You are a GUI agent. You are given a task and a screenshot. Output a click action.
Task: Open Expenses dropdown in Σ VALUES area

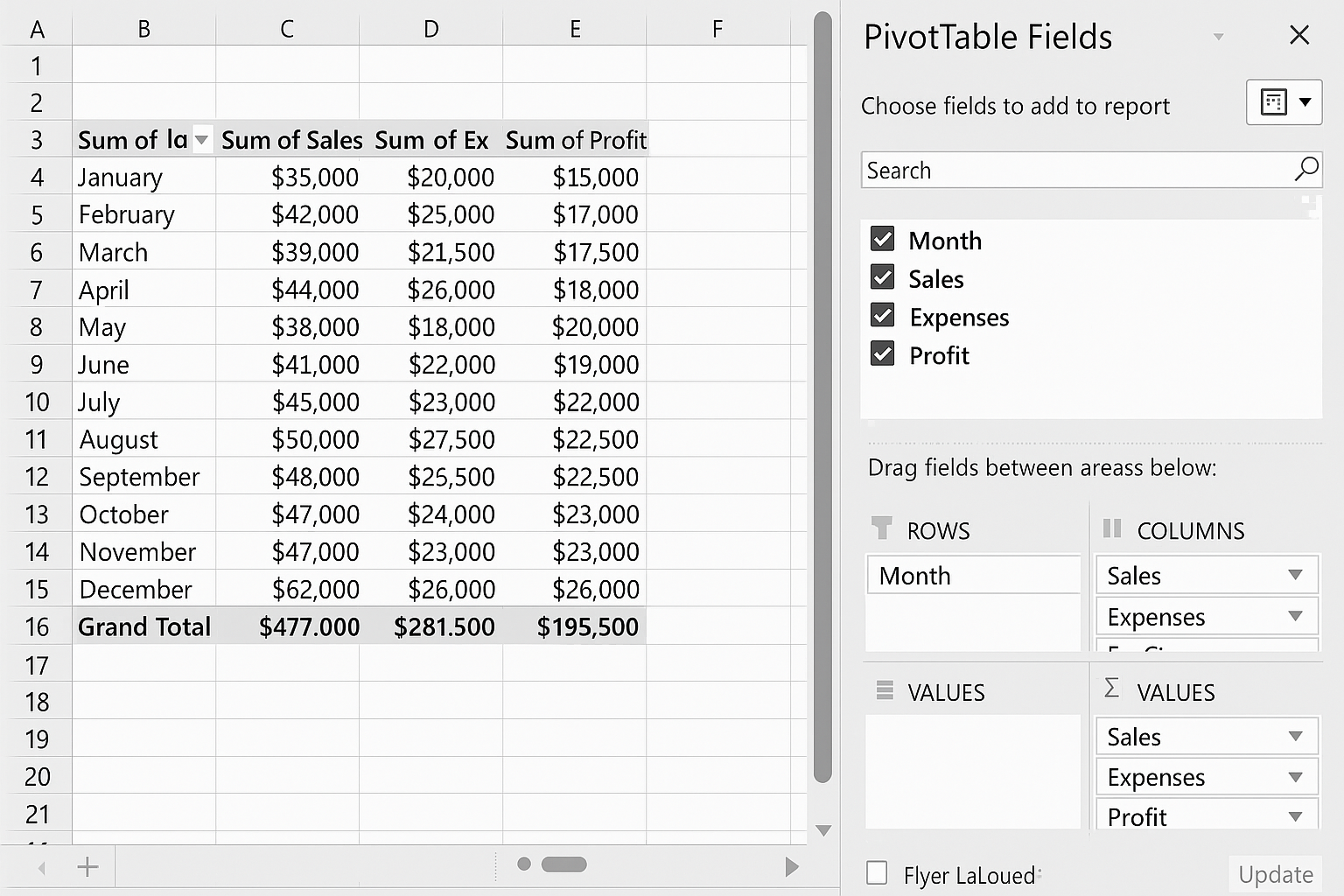(x=1295, y=776)
